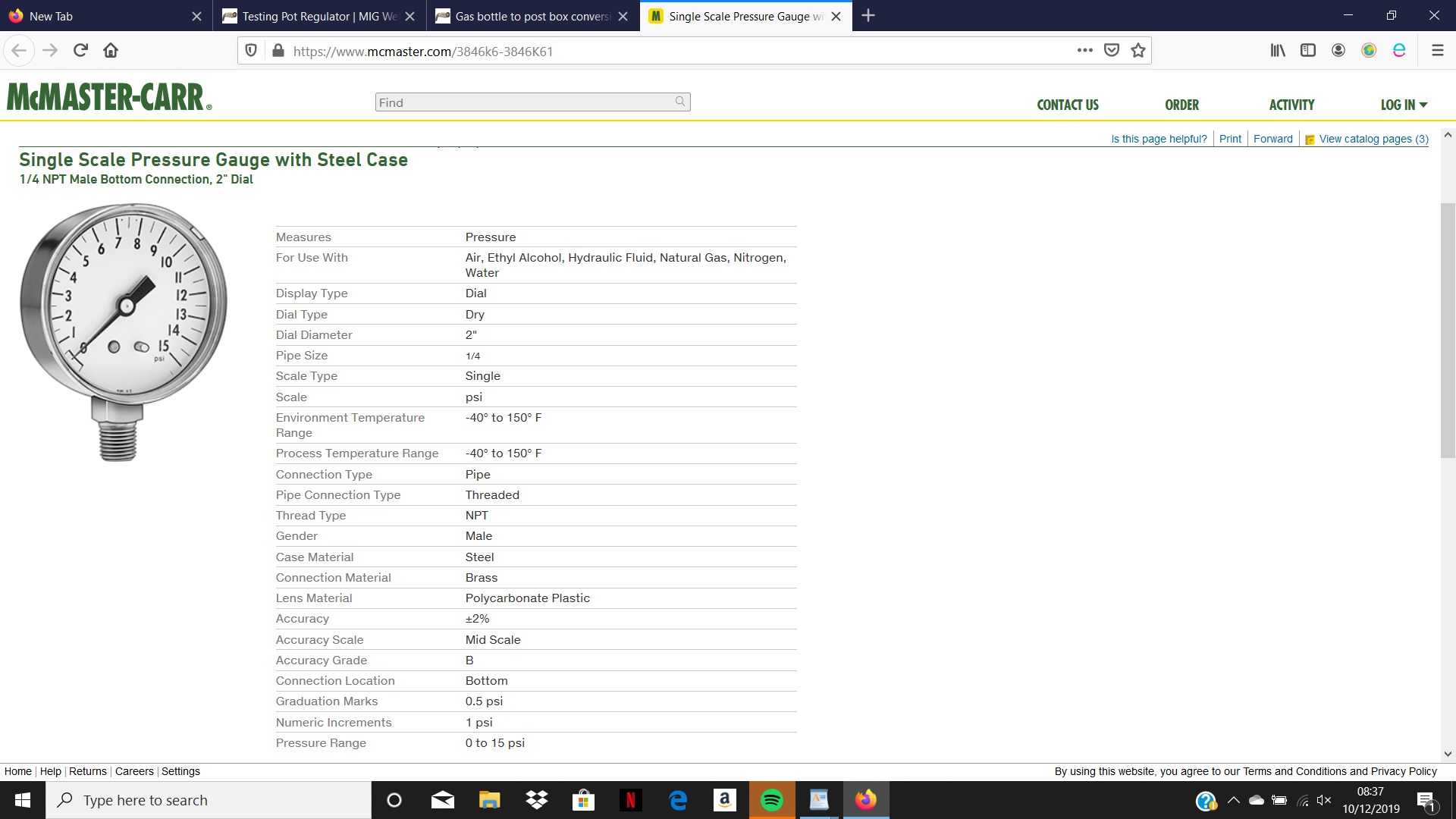This screenshot has width=1456, height=819.
Task: Open the Firefox account icon
Action: click(x=1338, y=51)
